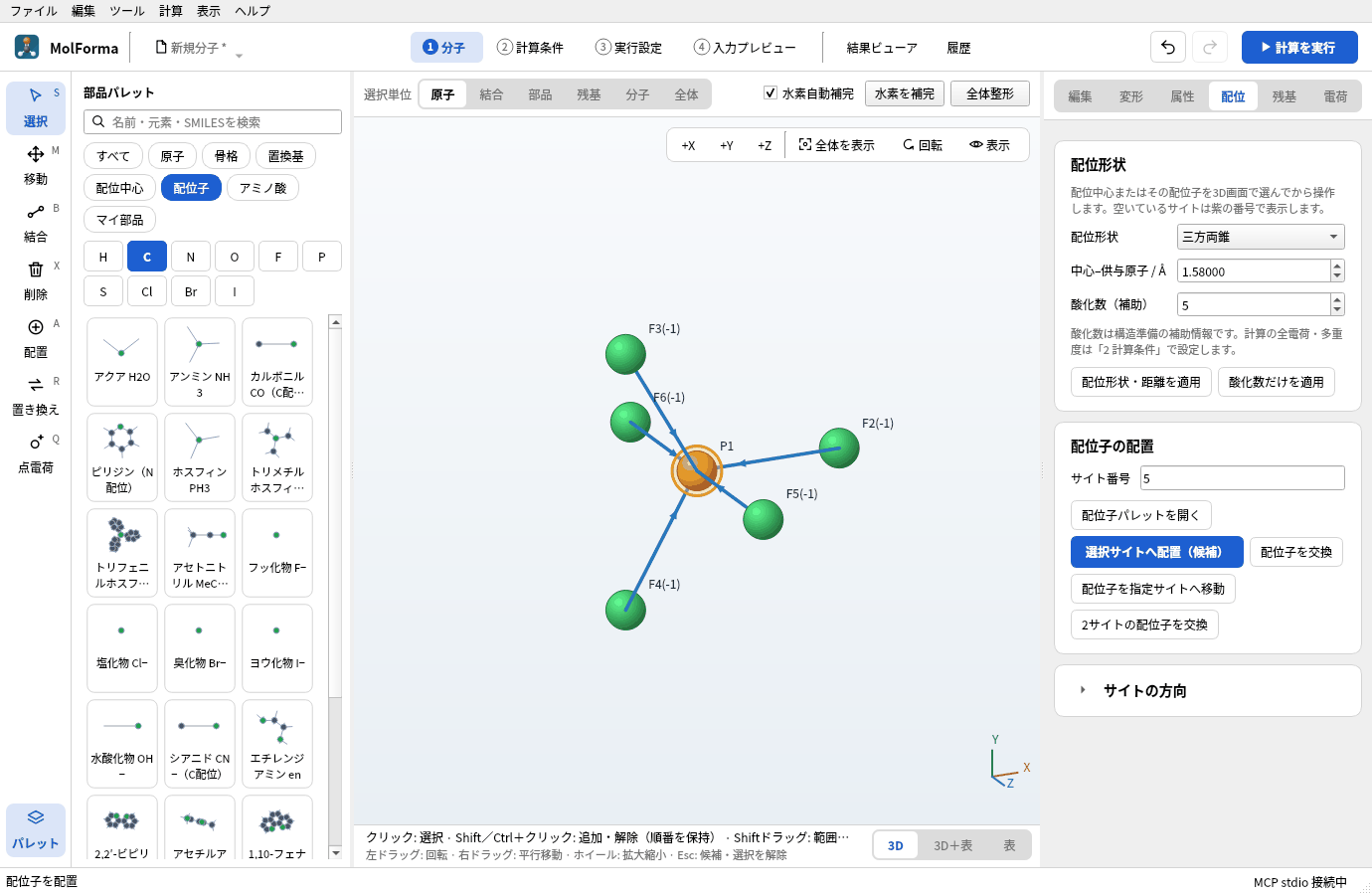This screenshot has width=1372, height=895.
Task: Switch the view mode to 表
Action: 1009,845
